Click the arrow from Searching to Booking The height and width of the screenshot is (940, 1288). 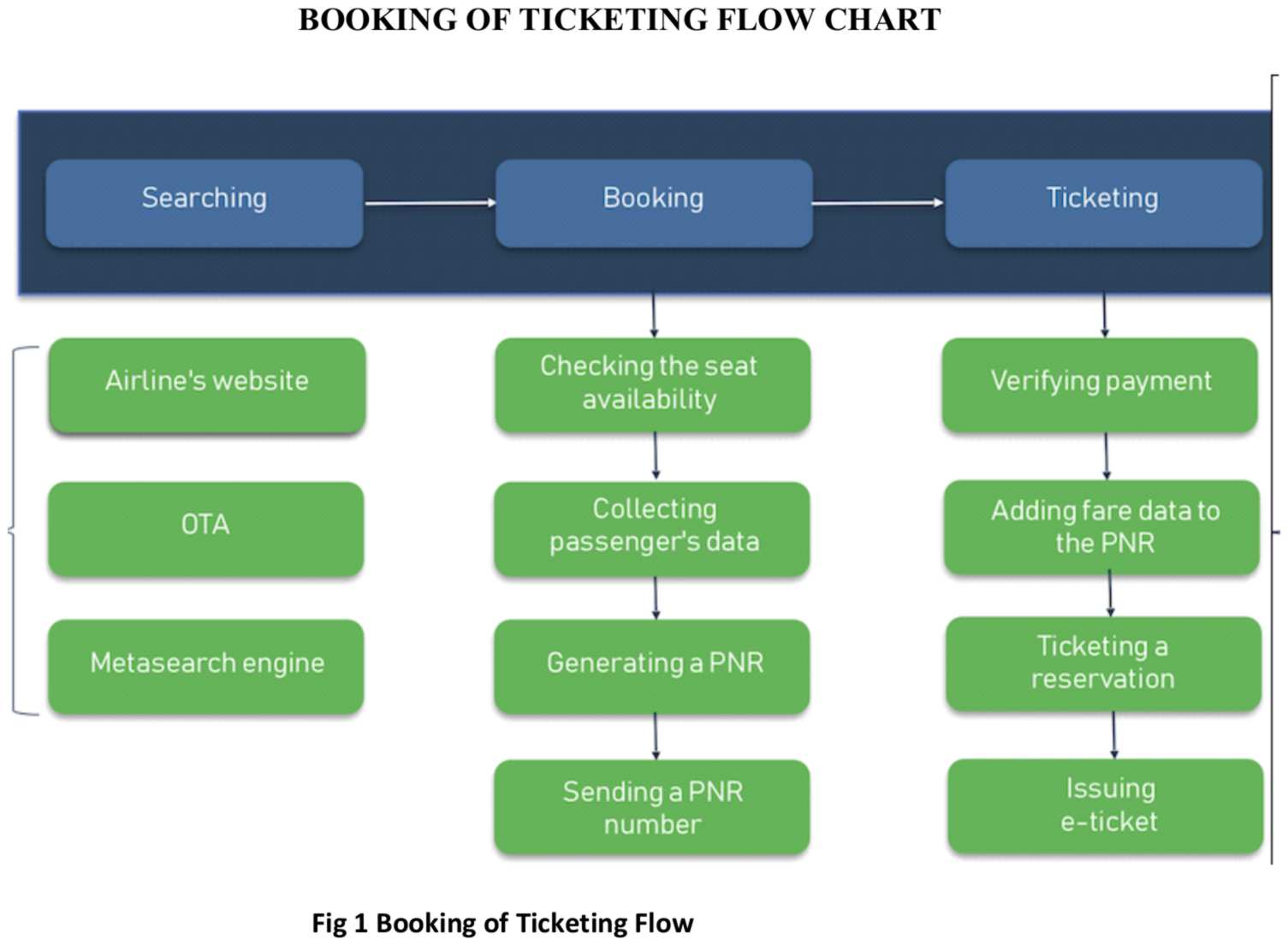tap(430, 203)
